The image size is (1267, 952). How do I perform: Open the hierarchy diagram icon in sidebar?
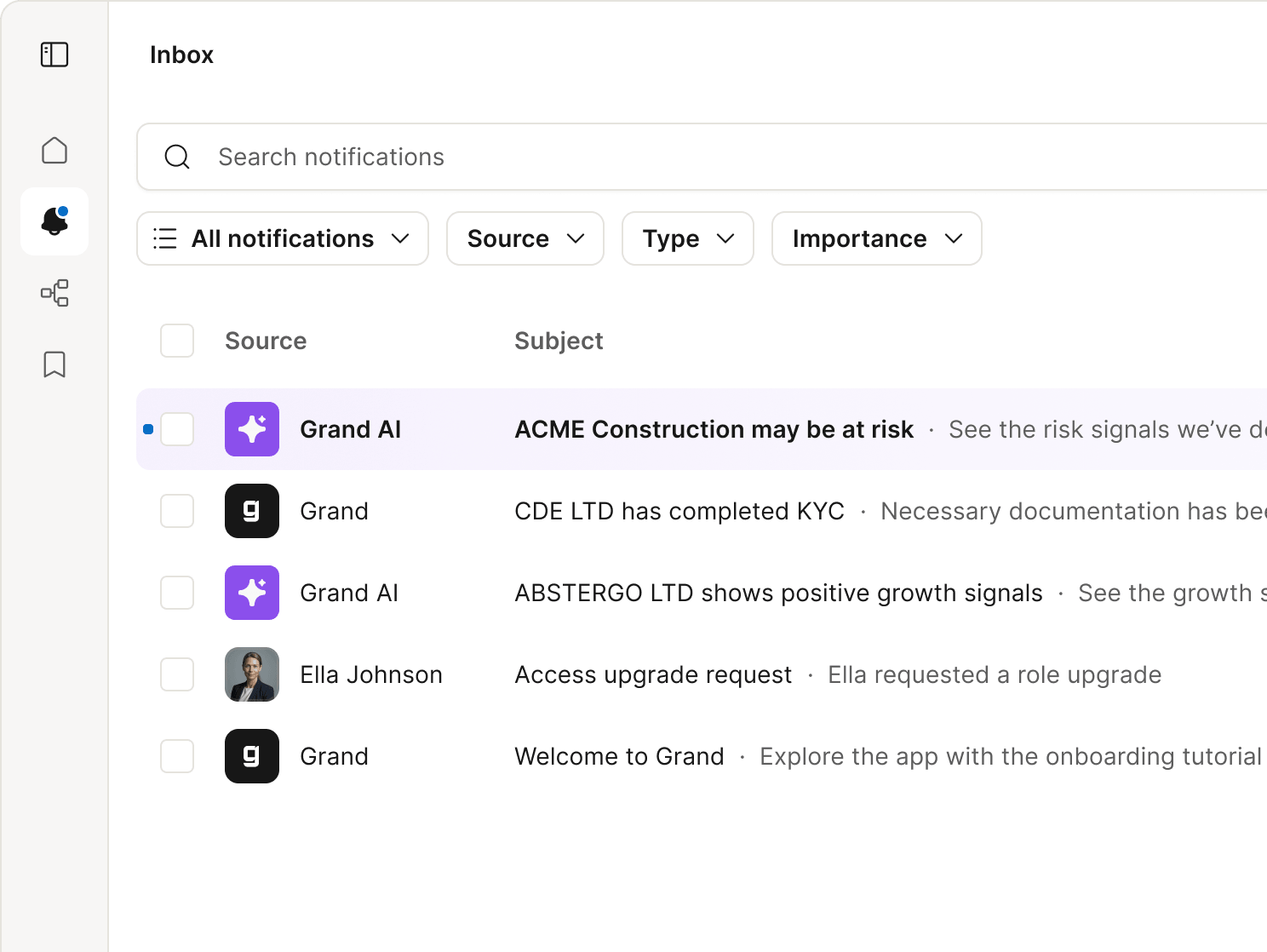tap(54, 293)
